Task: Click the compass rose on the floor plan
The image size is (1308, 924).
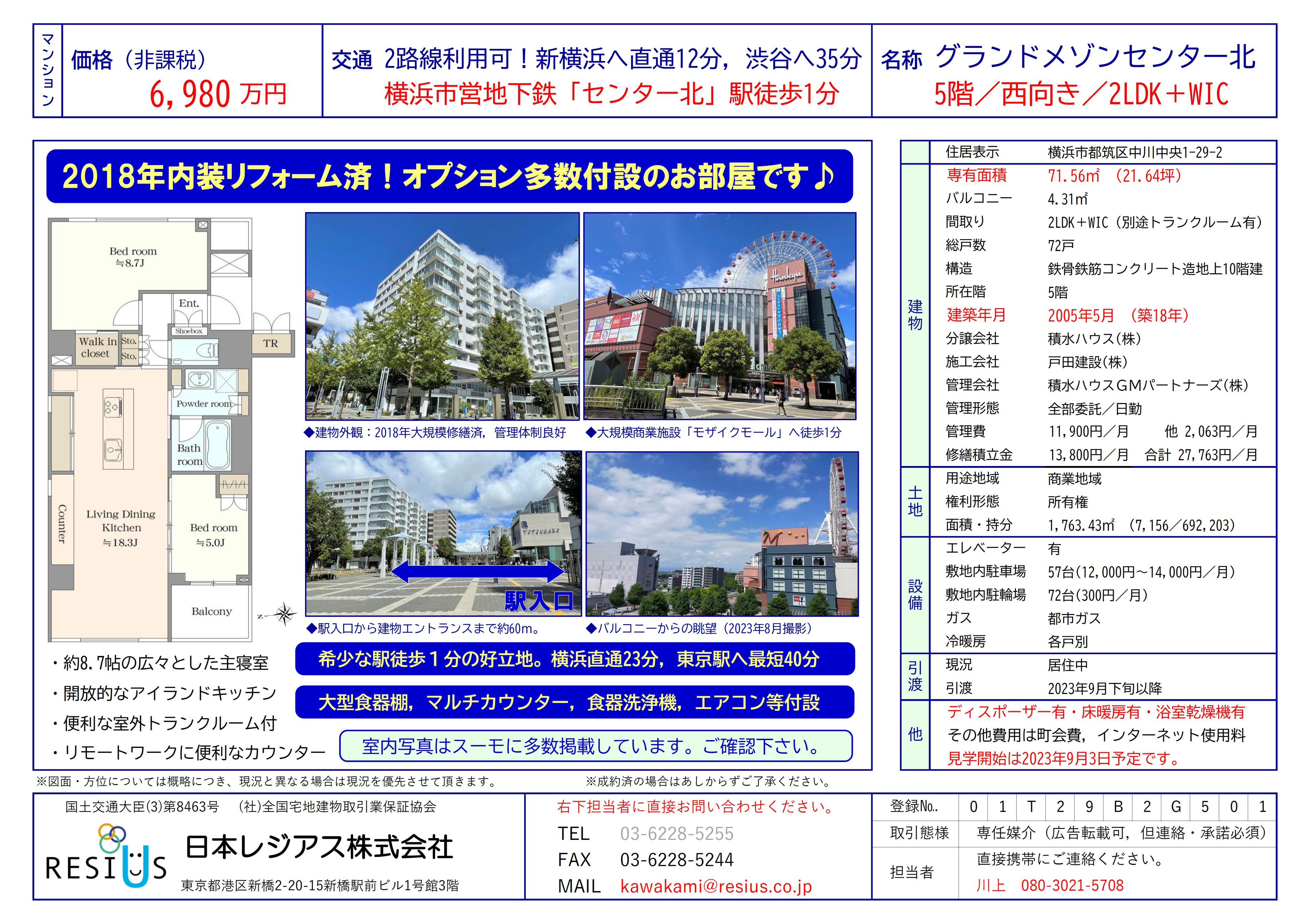Action: tap(284, 614)
